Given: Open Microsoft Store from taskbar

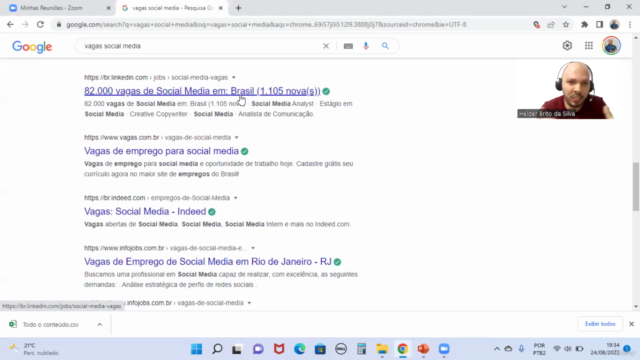Looking at the screenshot, I should (x=320, y=349).
